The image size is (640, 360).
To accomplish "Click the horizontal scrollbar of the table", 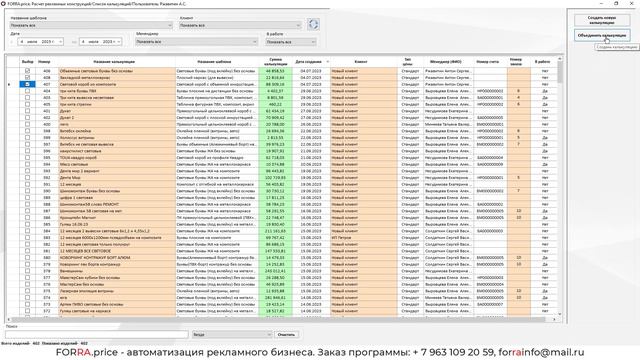I will [278, 319].
